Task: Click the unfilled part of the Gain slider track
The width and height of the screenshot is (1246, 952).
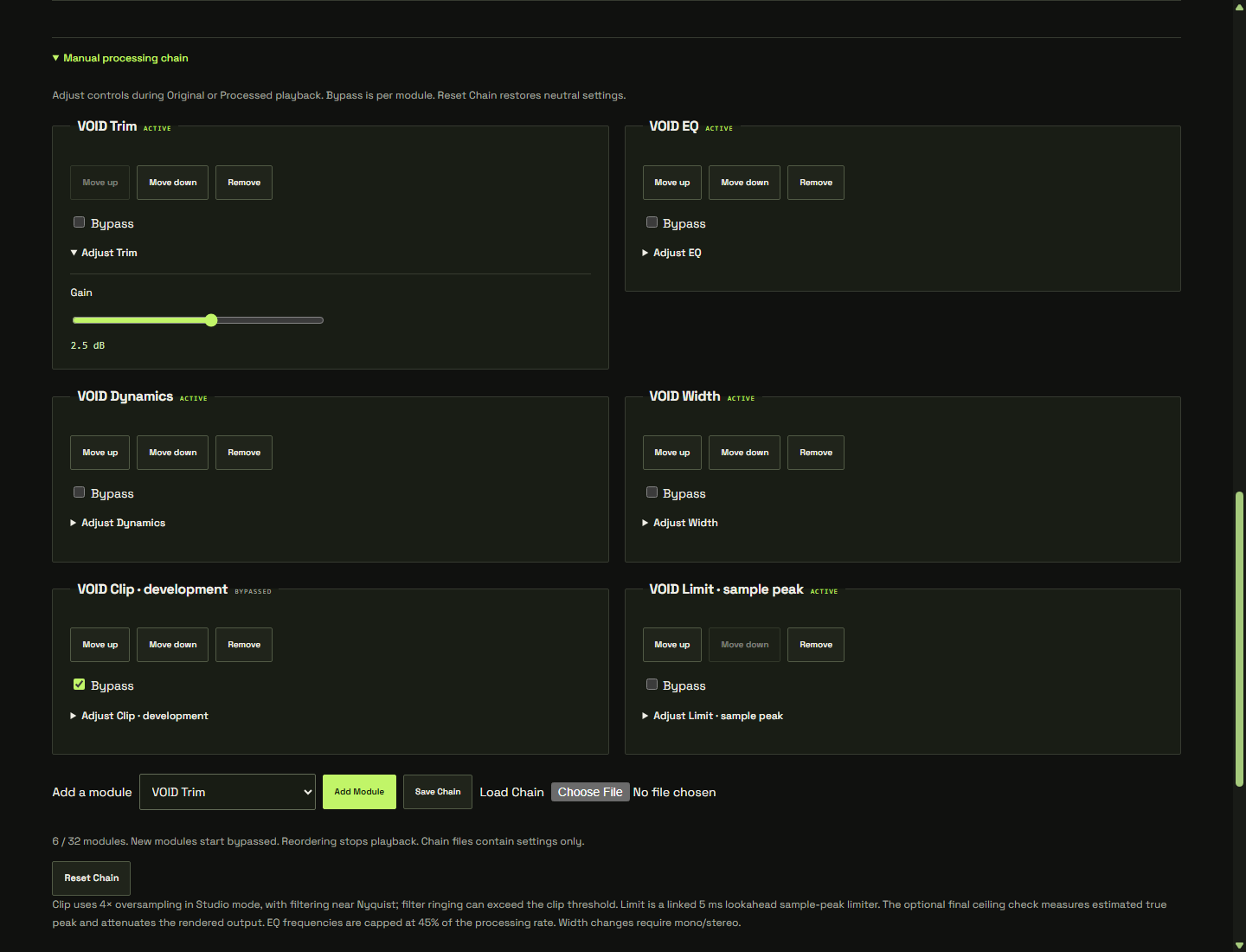Action: coord(270,320)
